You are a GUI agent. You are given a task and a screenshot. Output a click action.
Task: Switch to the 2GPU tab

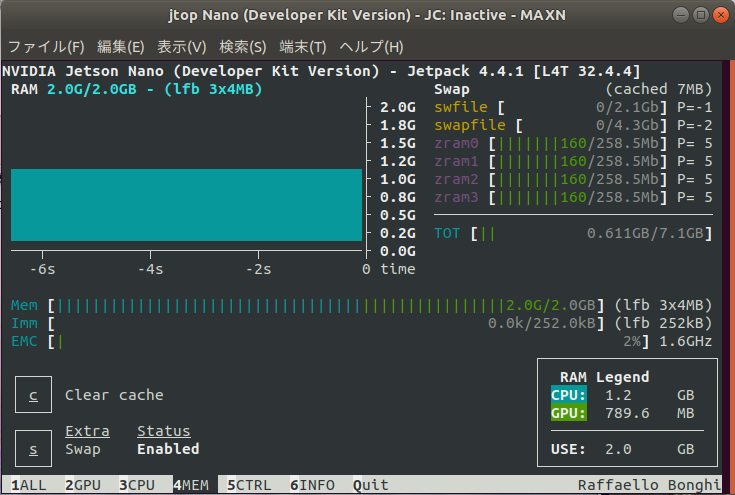(83, 485)
